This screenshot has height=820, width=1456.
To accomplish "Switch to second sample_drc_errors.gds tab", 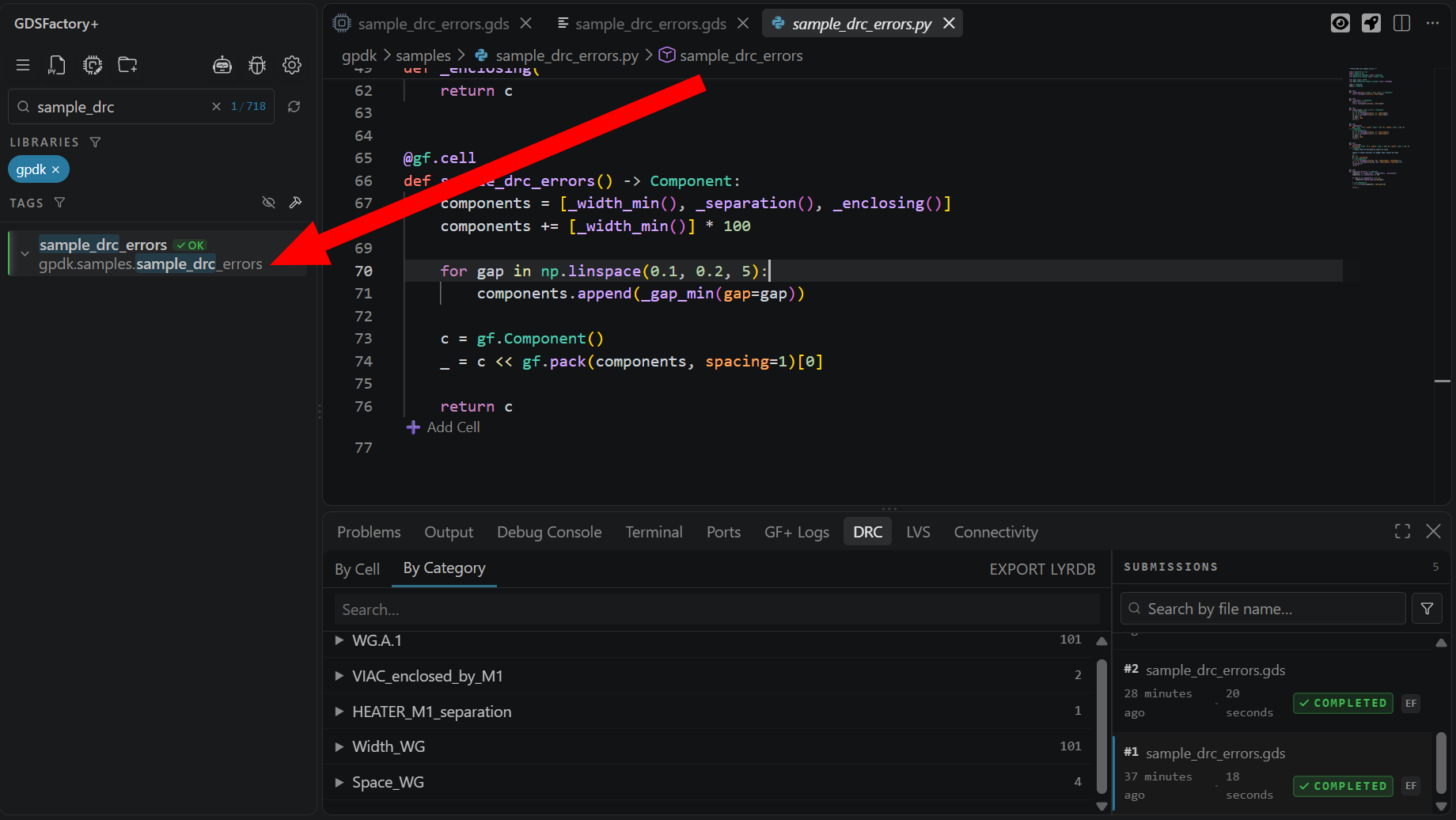I will tap(650, 24).
